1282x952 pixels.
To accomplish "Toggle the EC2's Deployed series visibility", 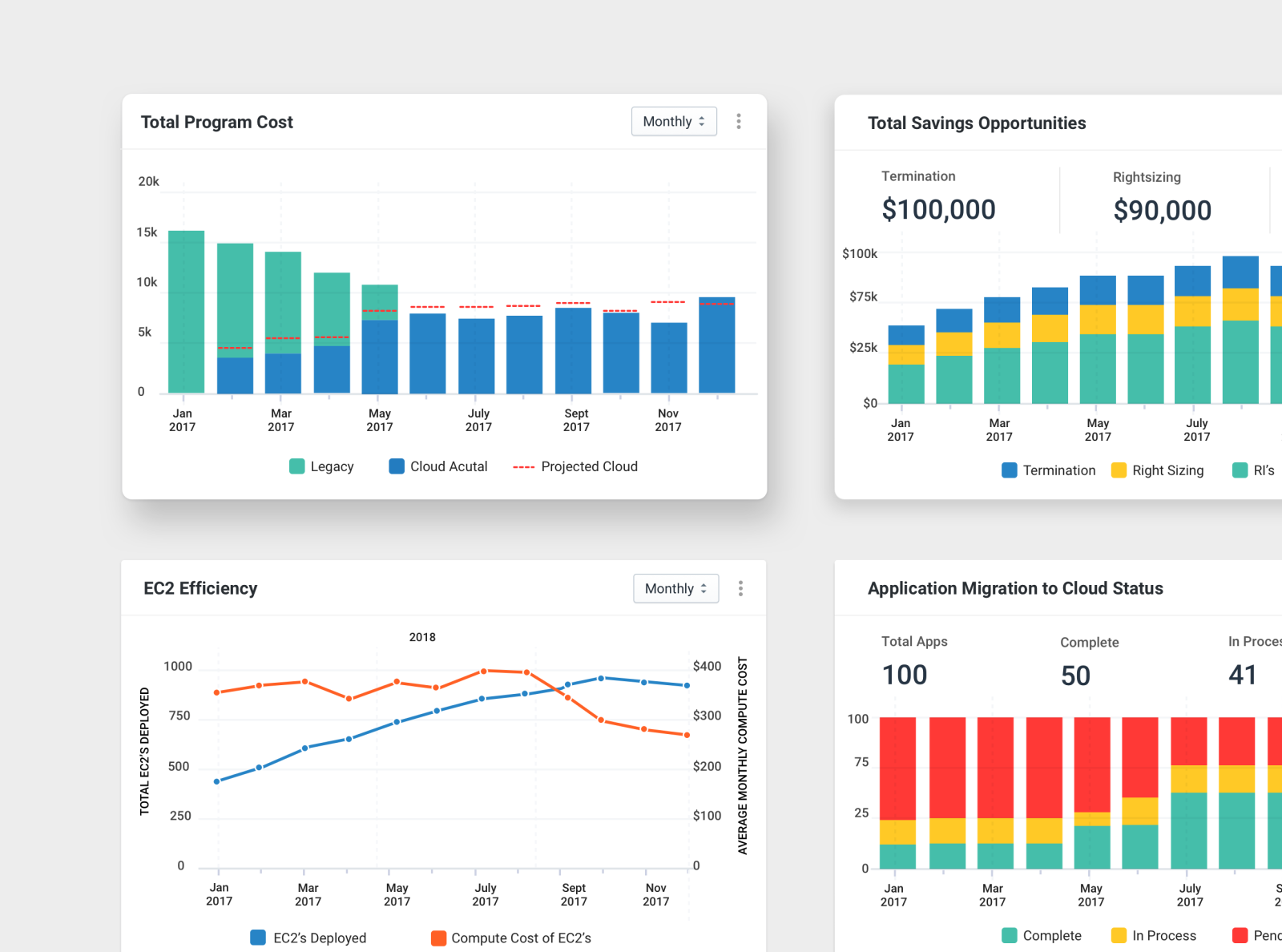I will pos(257,938).
